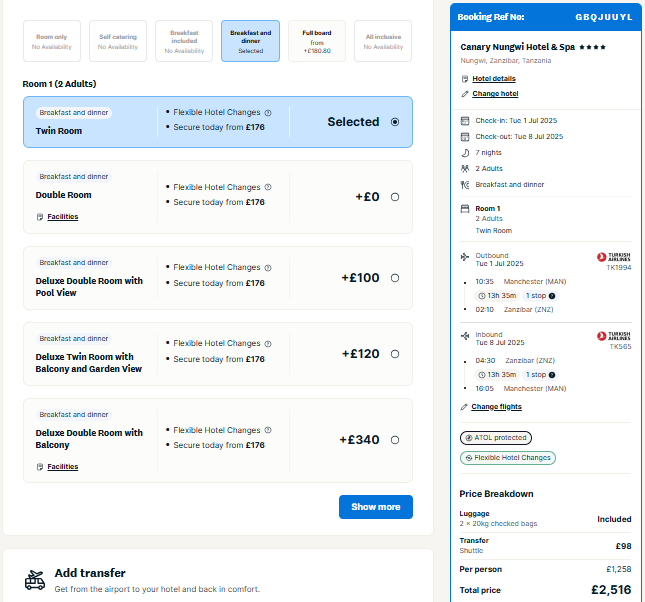Select Deluxe Double Room with Pool View radio

click(x=395, y=278)
